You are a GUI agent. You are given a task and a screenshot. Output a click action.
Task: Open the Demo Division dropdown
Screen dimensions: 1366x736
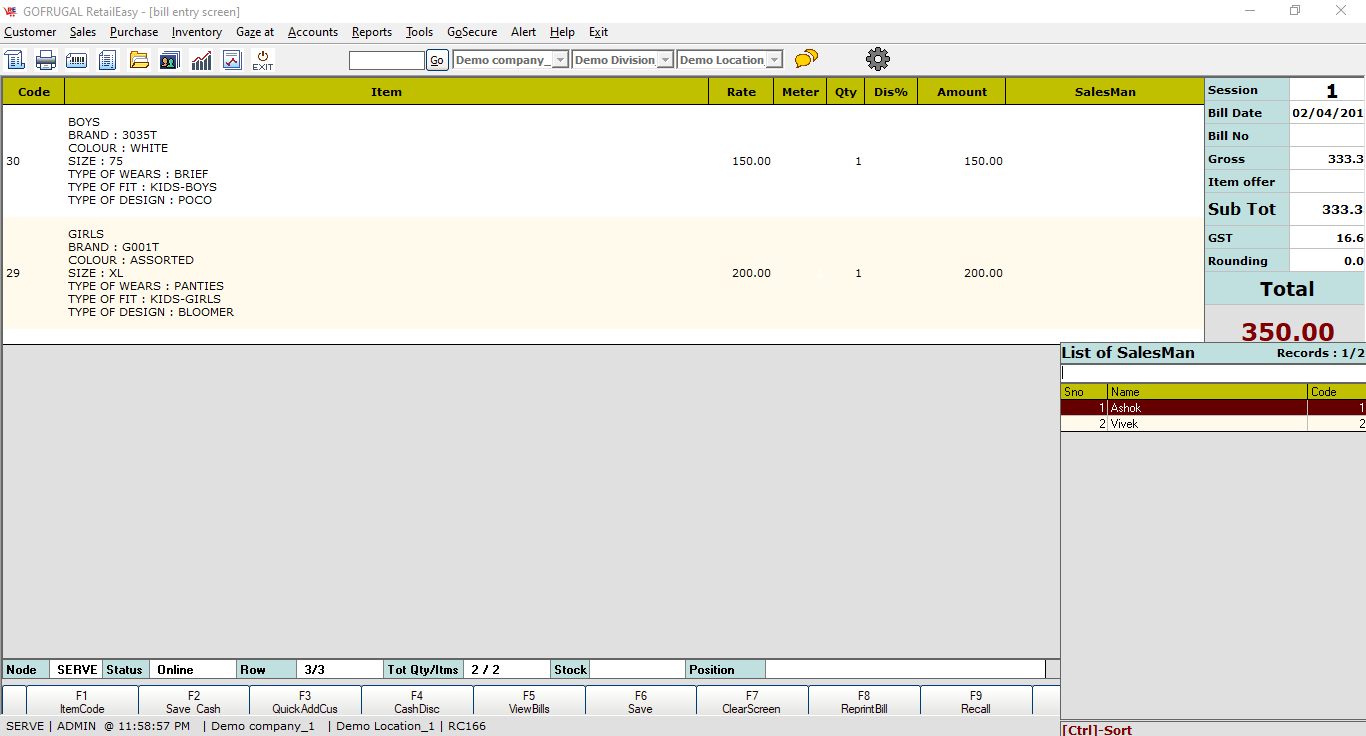623,60
